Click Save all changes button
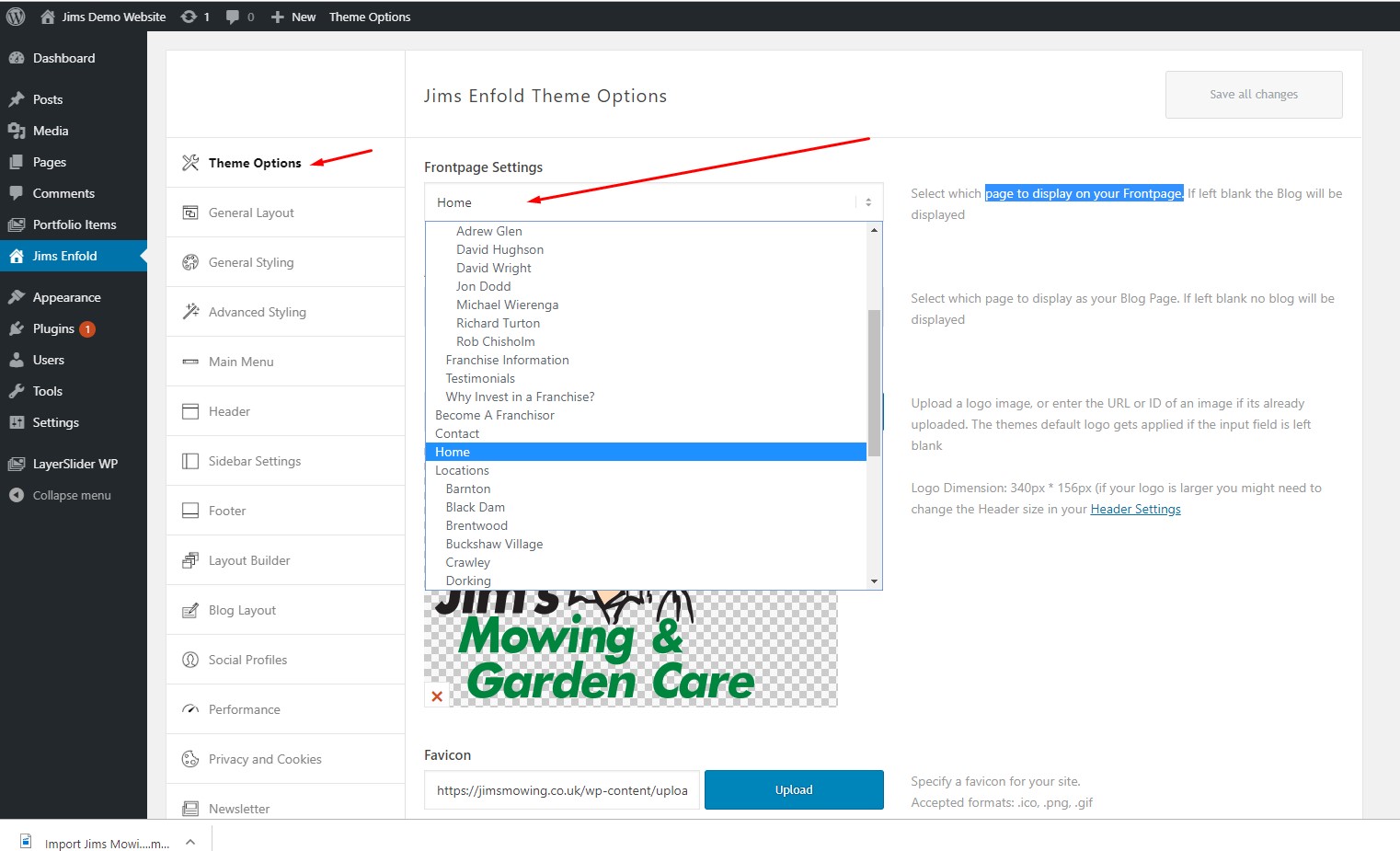This screenshot has height=851, width=1400. [x=1254, y=94]
